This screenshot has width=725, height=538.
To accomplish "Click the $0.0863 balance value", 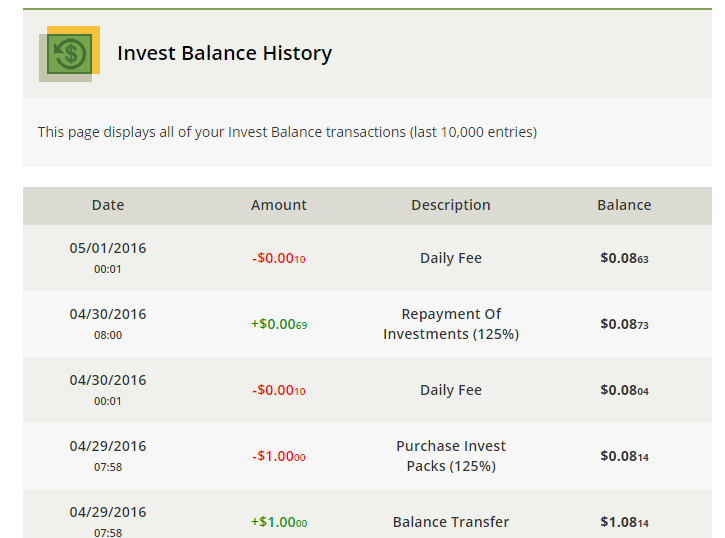I will pyautogui.click(x=624, y=258).
